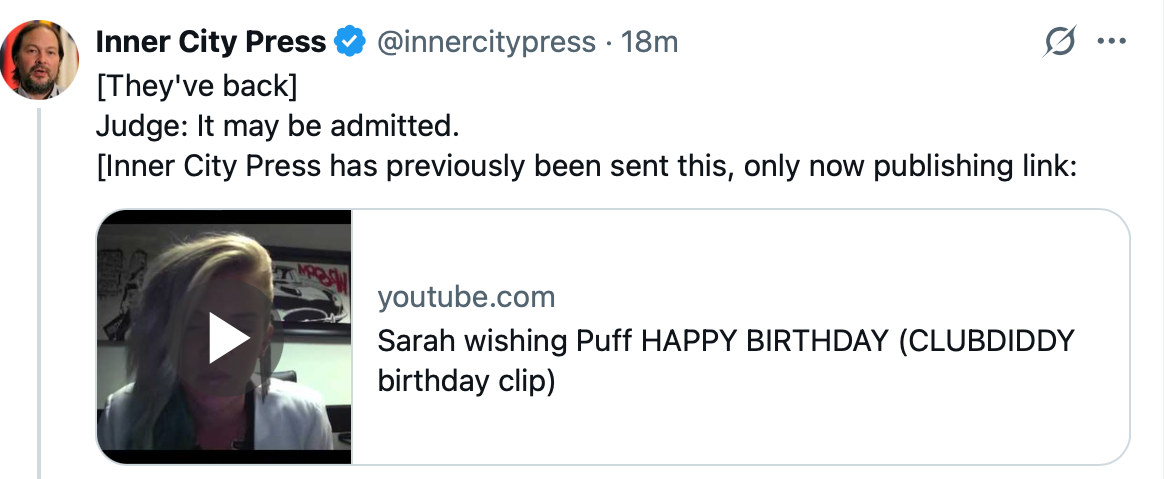The height and width of the screenshot is (479, 1164).
Task: Play the YouTube video preview
Action: point(228,337)
